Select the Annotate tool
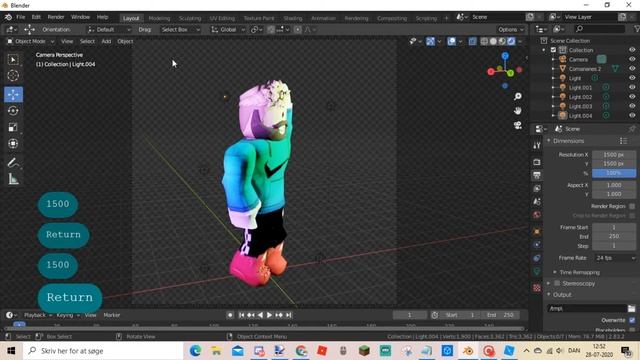This screenshot has width=640, height=360. [13, 162]
